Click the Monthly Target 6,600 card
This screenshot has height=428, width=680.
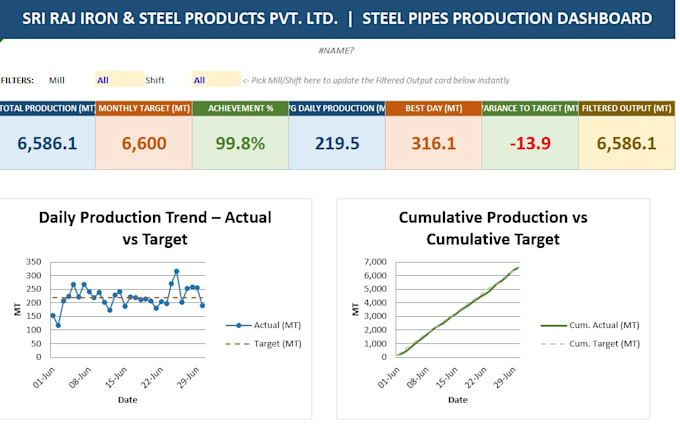(144, 143)
